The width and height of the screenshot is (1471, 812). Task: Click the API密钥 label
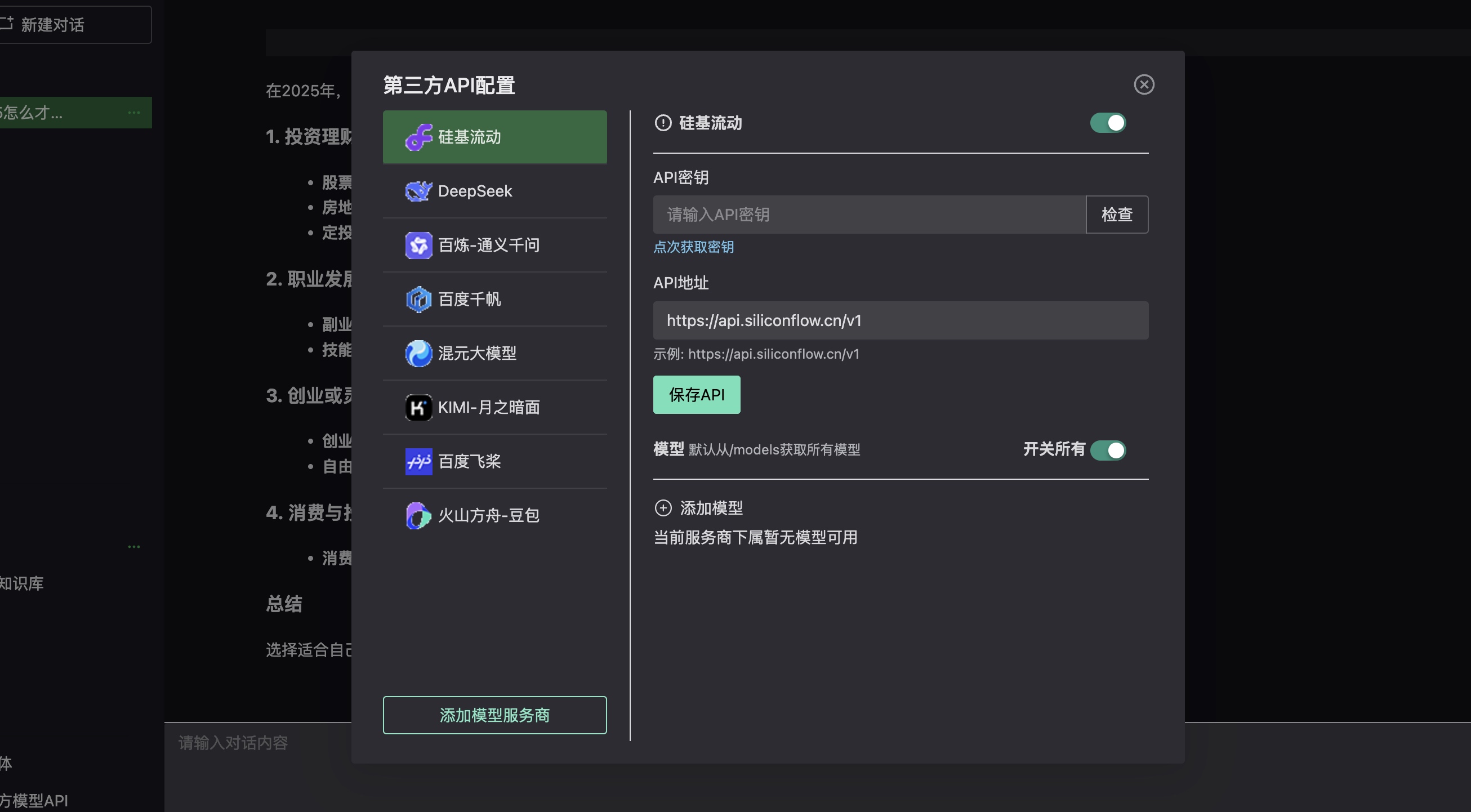click(x=681, y=177)
